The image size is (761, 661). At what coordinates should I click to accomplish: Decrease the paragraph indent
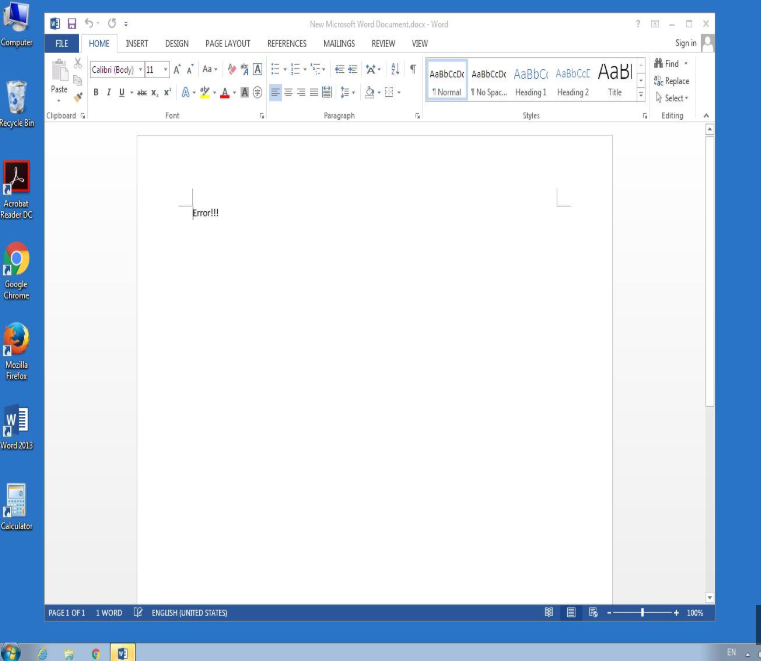[340, 69]
